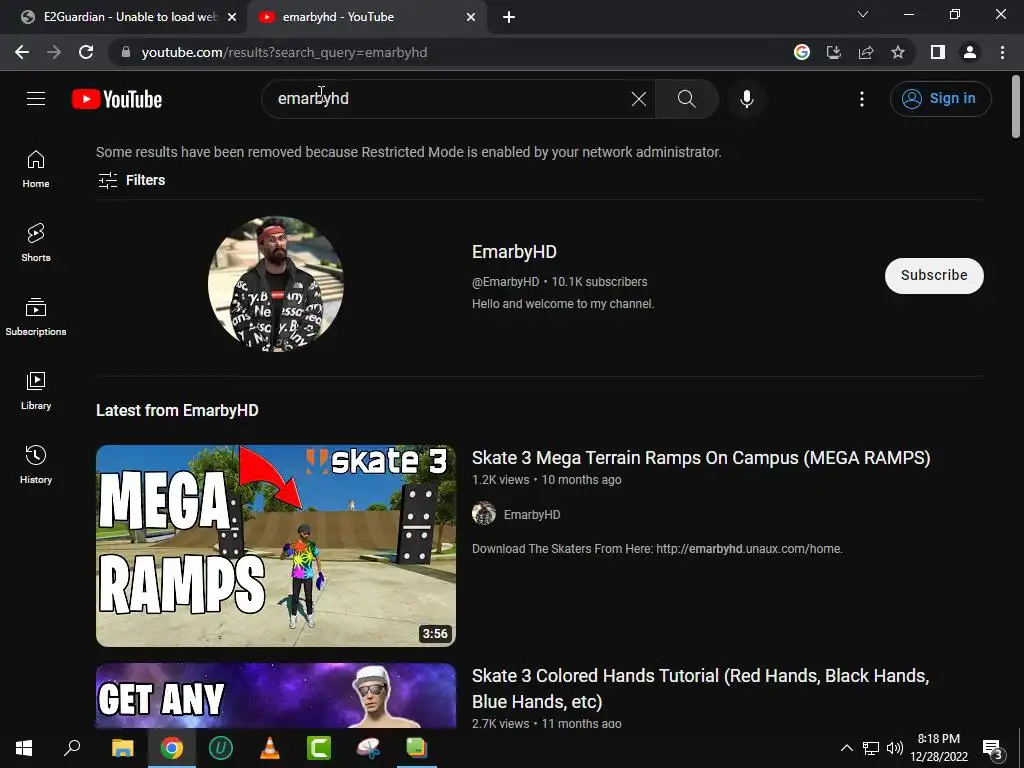This screenshot has width=1024, height=768.
Task: Open Skate 3 Mega Terrain Ramps video title
Action: pos(701,458)
